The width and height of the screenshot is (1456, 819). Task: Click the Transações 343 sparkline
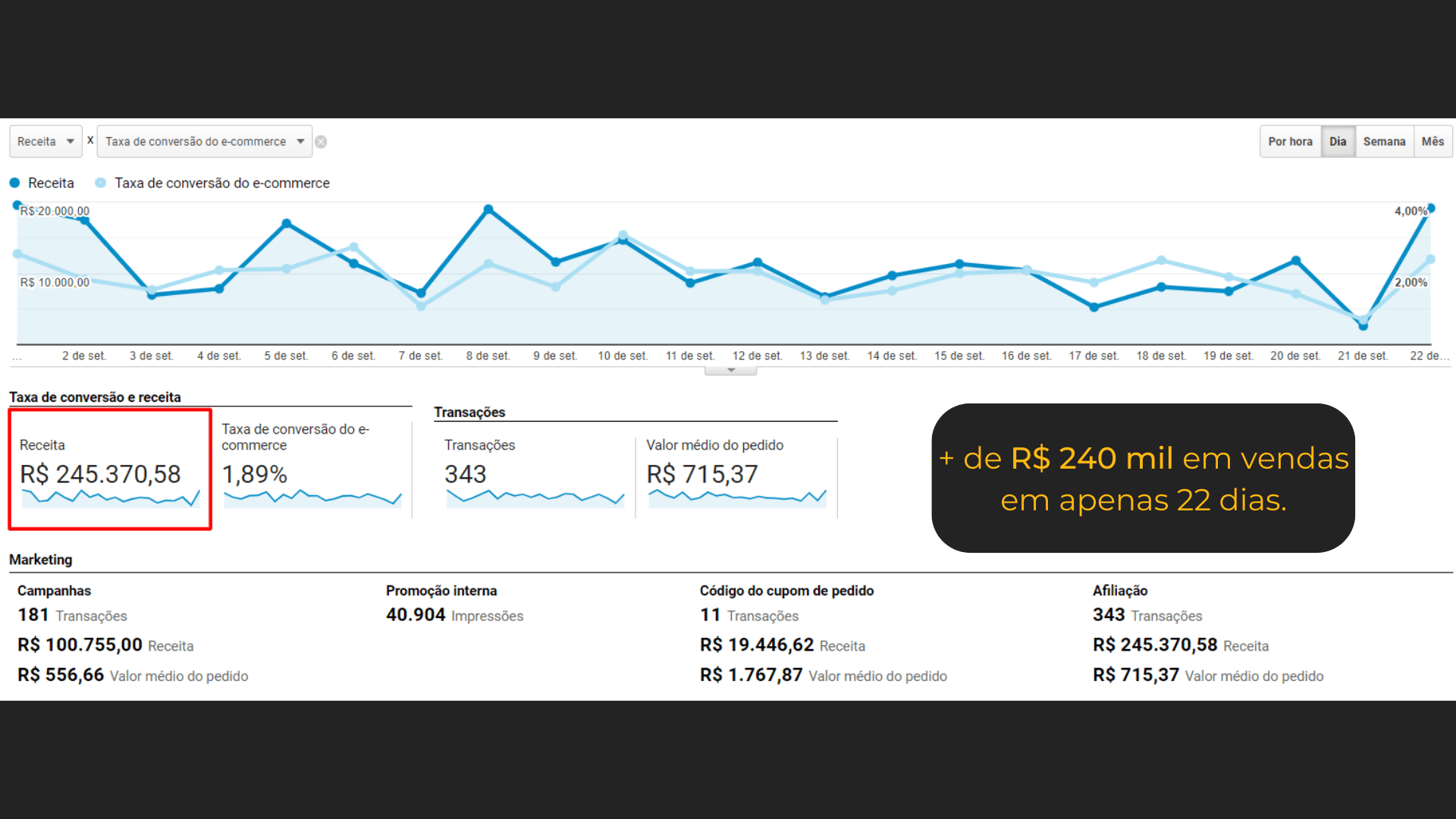point(535,498)
